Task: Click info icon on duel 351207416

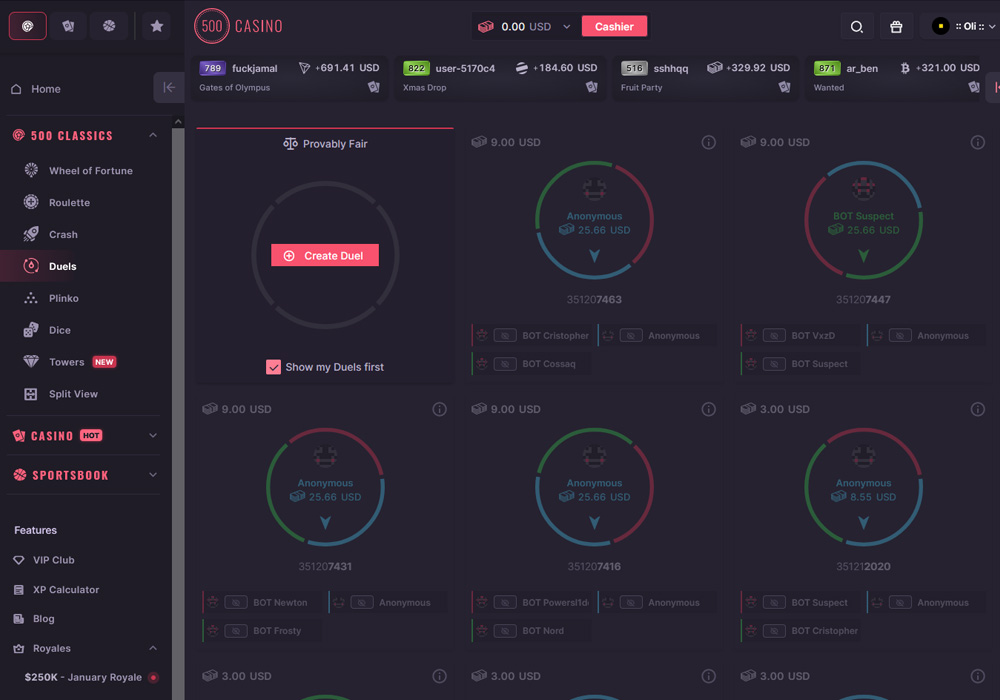Action: (709, 409)
